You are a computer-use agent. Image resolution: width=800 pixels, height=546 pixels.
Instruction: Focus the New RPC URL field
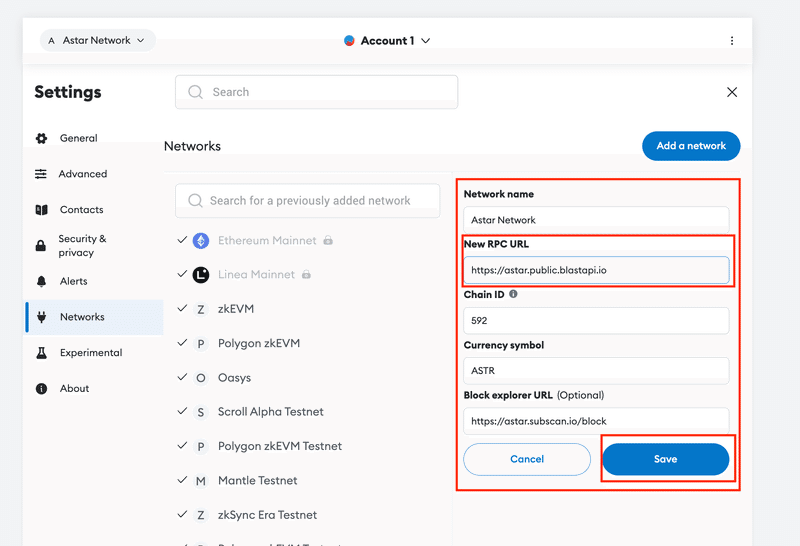tap(596, 270)
